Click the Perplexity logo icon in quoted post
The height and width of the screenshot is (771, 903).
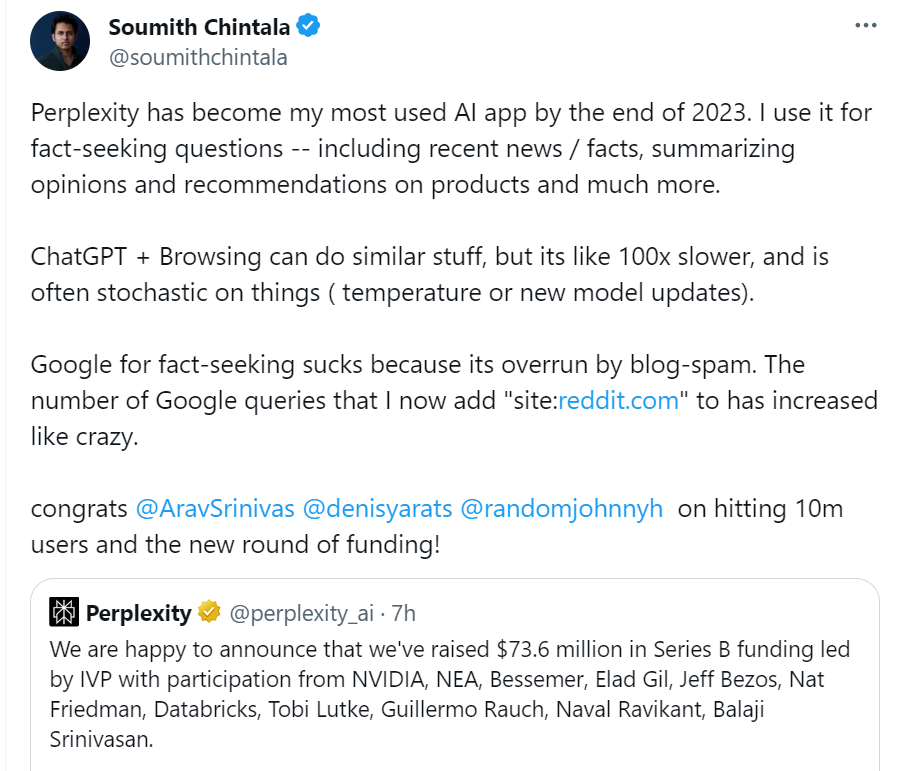[65, 612]
